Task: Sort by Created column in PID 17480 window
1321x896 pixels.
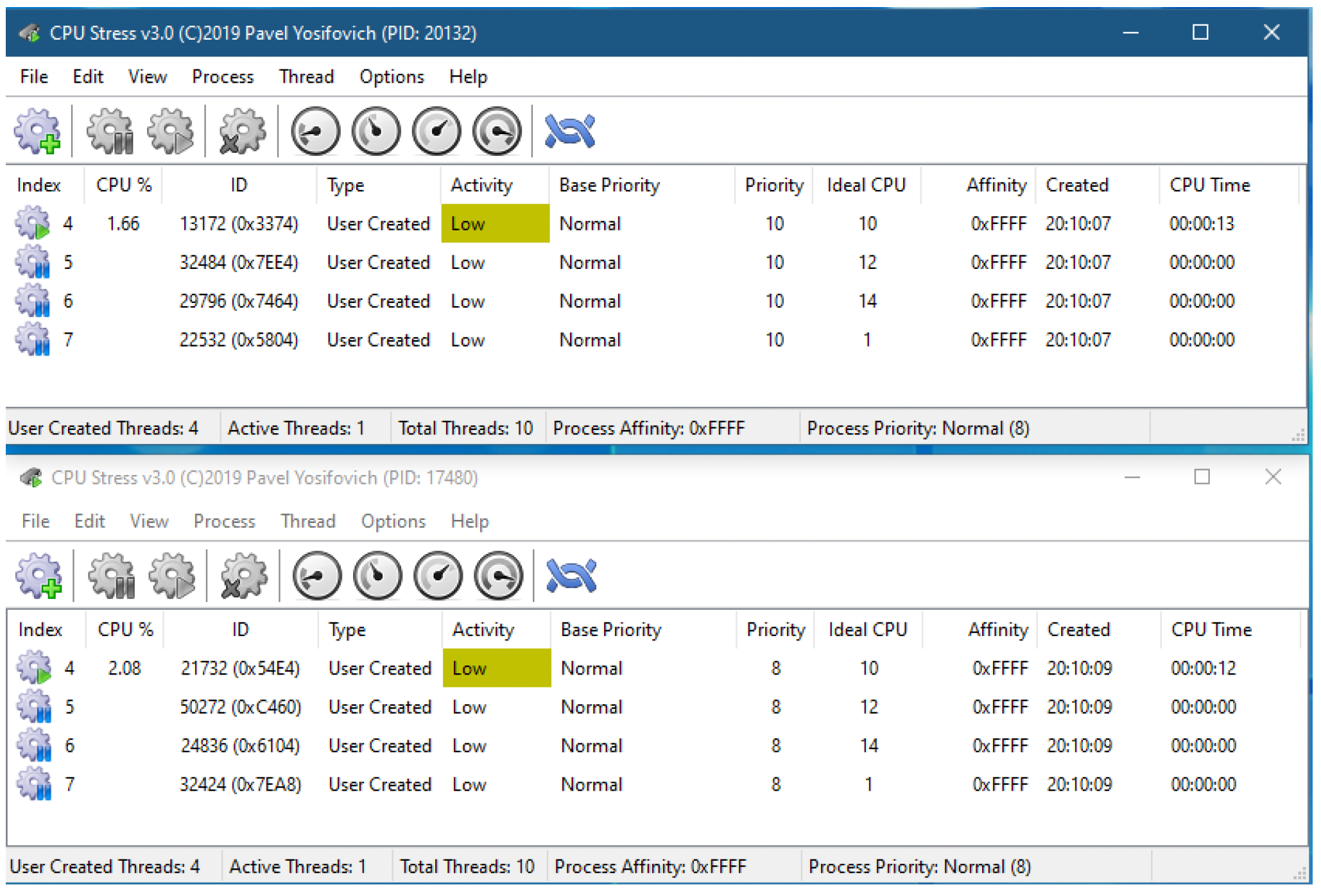Action: click(x=1100, y=630)
